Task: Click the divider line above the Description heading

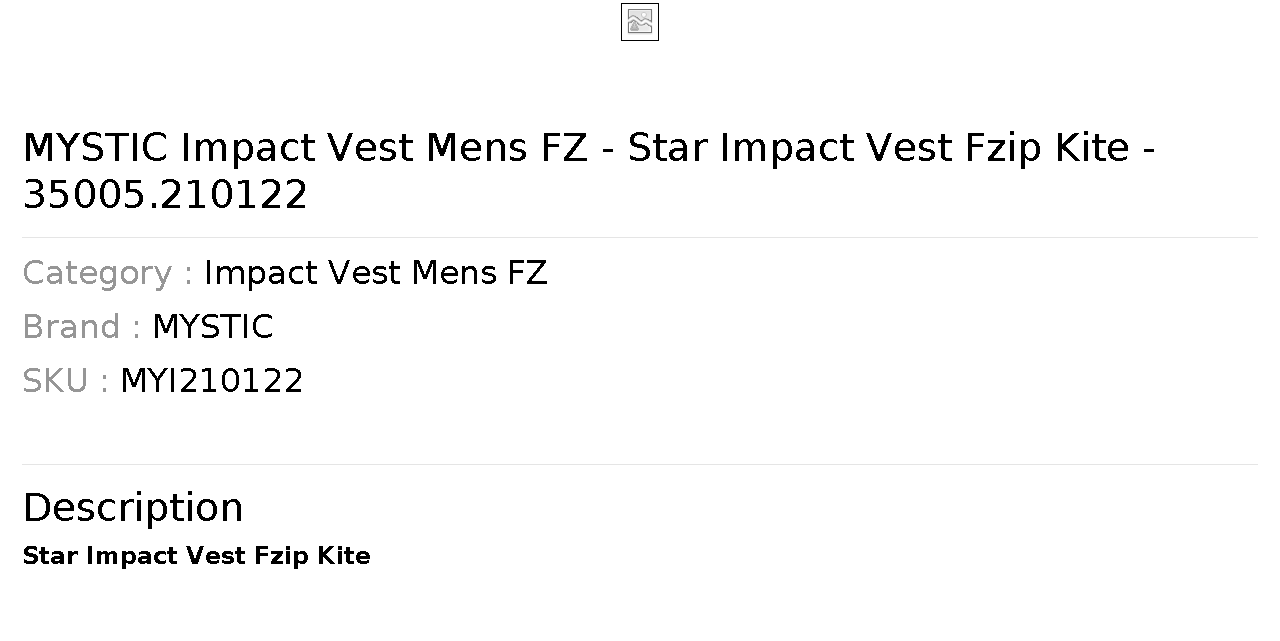Action: [640, 464]
